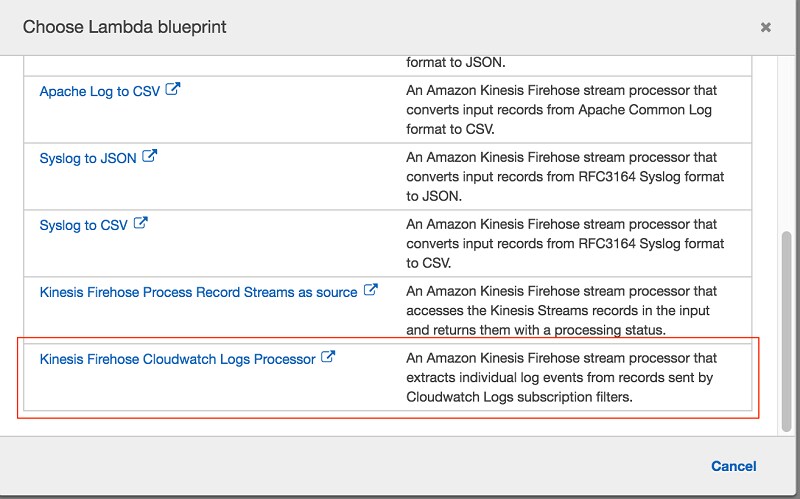800x499 pixels.
Task: Click the RFC3164 Syslog to CSV description text
Action: pos(565,243)
